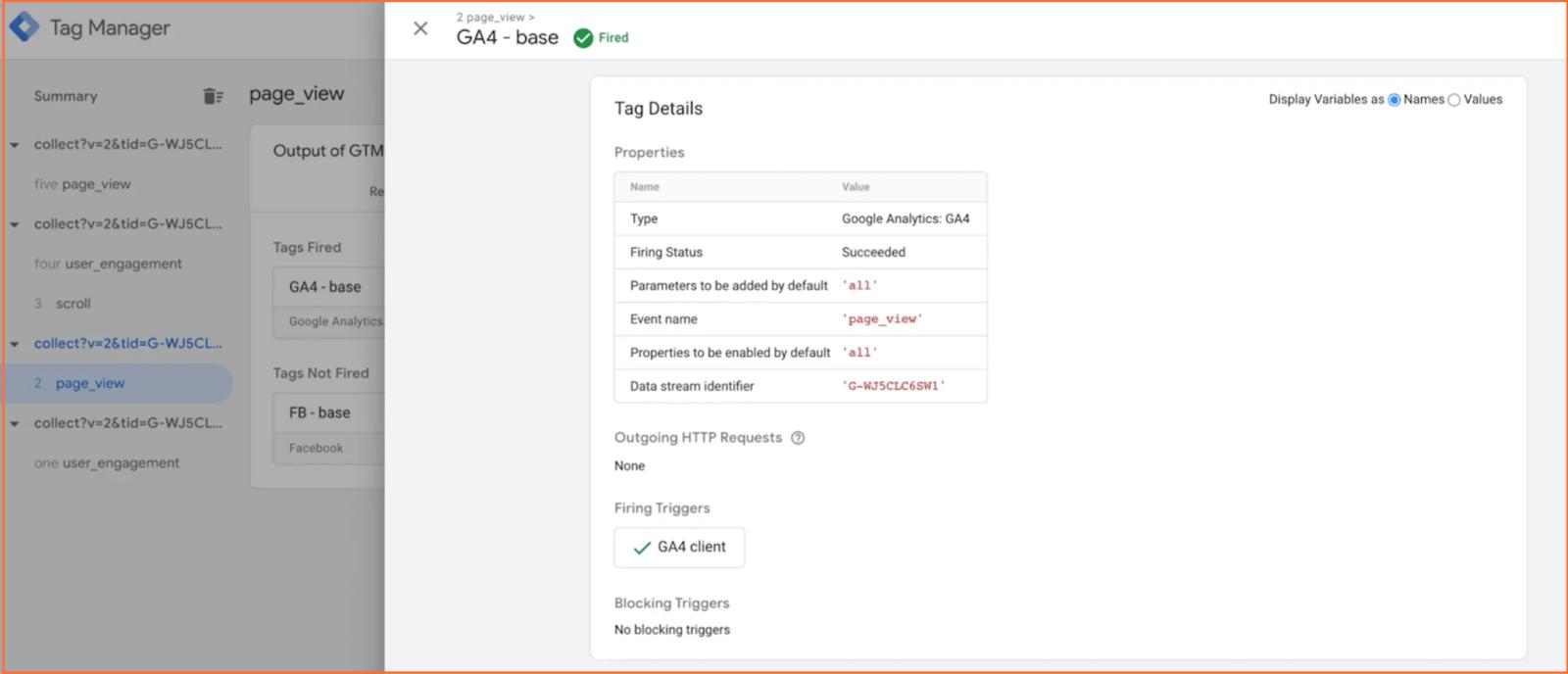Click the GA4 - base panel title
The image size is (1568, 674).
click(508, 37)
